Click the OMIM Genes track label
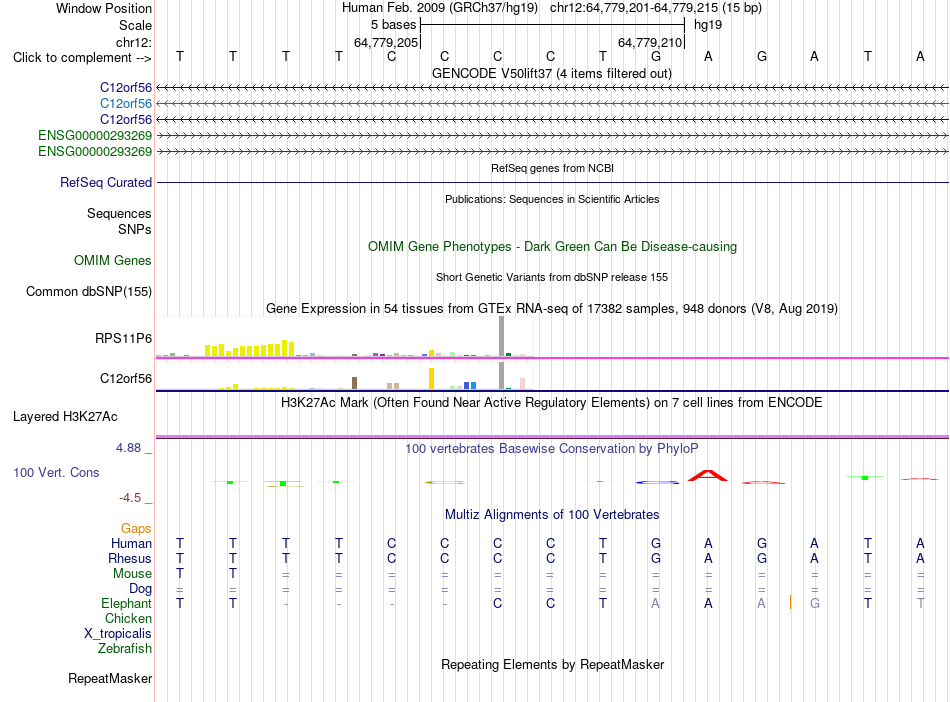 click(x=113, y=260)
